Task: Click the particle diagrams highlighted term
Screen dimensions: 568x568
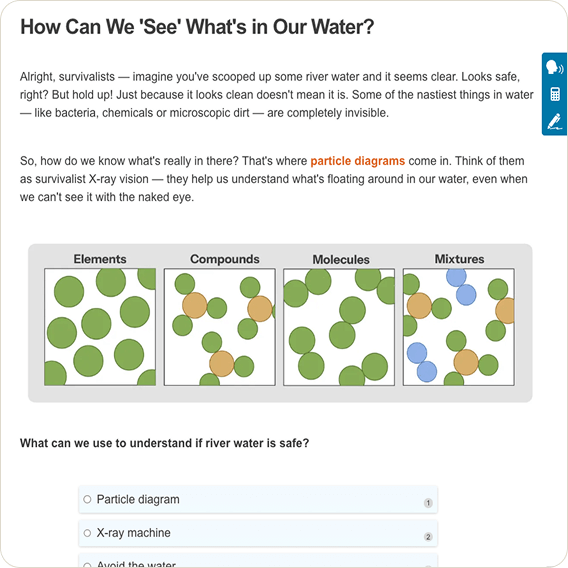Action: pyautogui.click(x=358, y=161)
